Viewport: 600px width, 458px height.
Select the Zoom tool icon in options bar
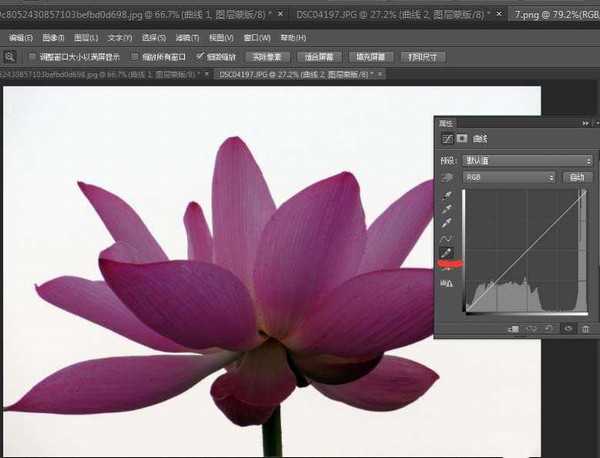10,57
